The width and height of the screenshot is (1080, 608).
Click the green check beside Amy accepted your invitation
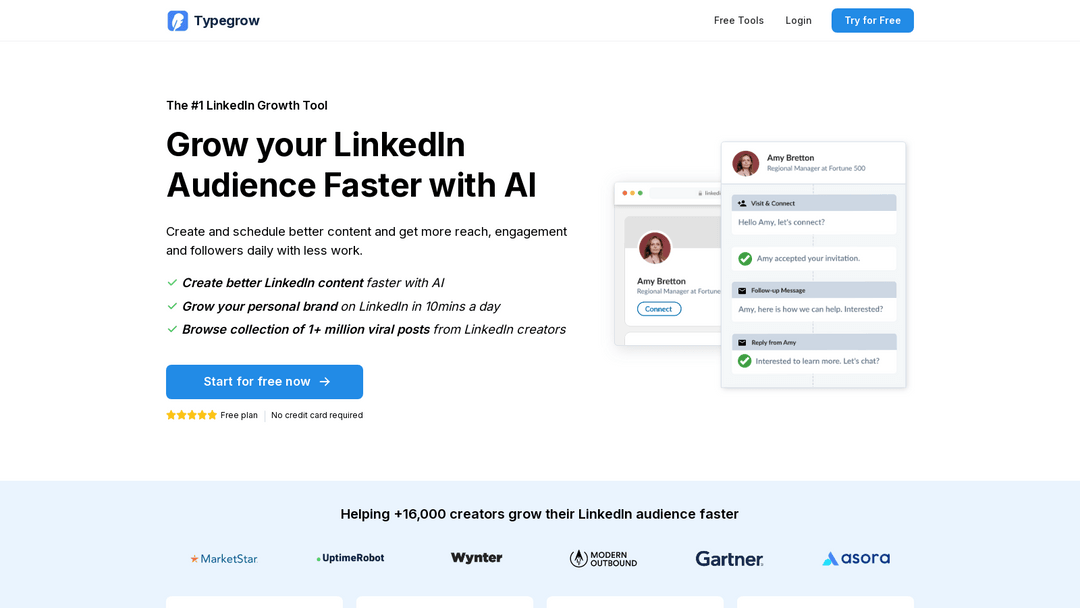745,259
